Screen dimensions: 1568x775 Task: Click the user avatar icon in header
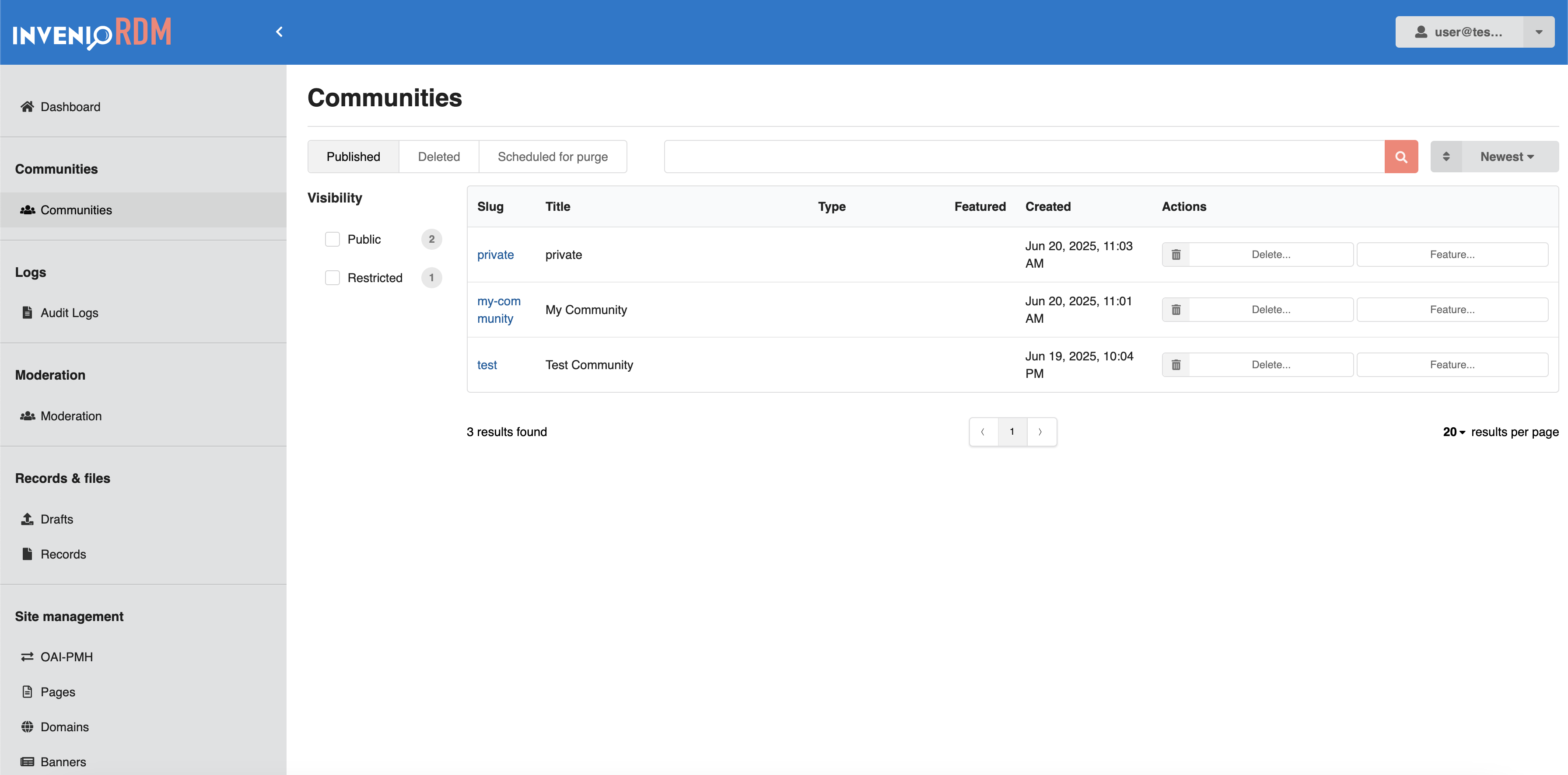1421,31
